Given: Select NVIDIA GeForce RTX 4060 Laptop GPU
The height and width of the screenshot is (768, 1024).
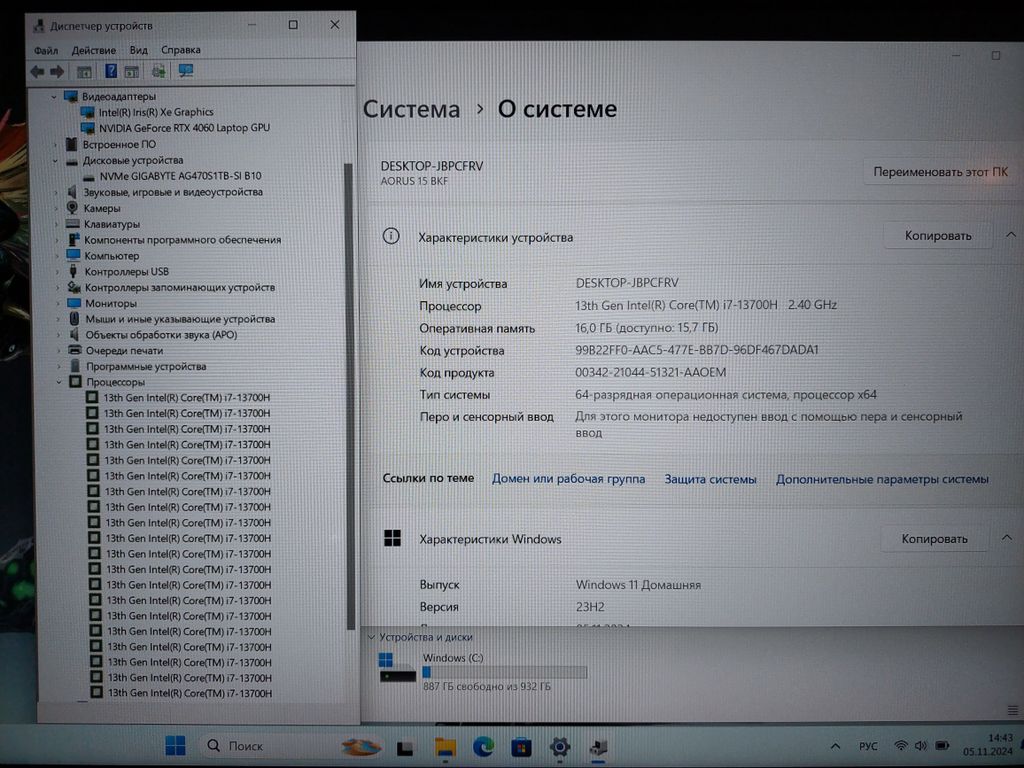Looking at the screenshot, I should click(x=184, y=128).
